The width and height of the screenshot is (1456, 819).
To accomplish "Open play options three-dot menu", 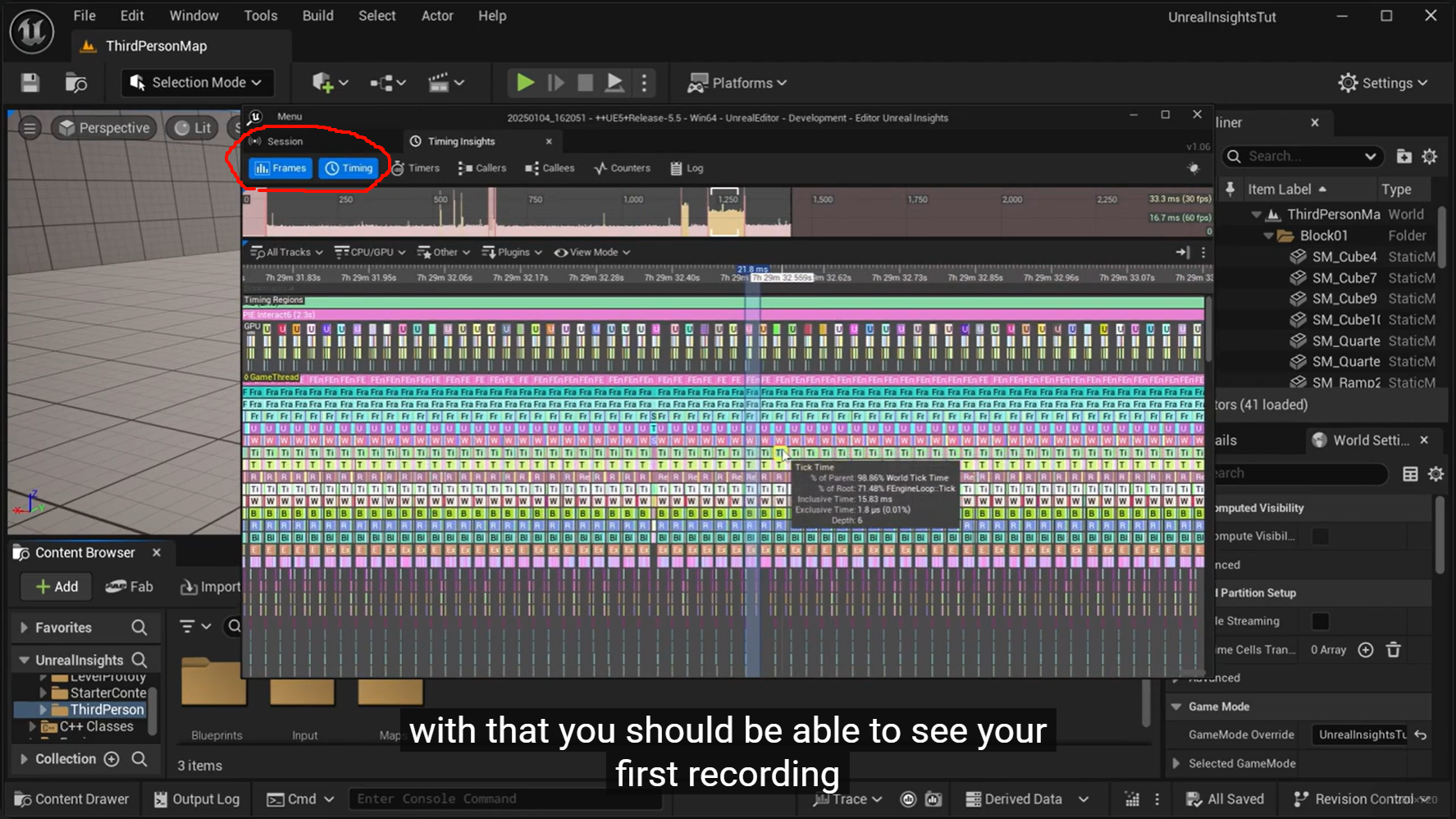I will tap(644, 83).
